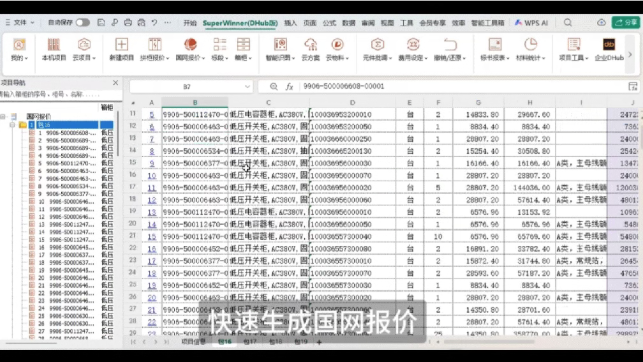Click the print icon in quick access bar

click(128, 23)
